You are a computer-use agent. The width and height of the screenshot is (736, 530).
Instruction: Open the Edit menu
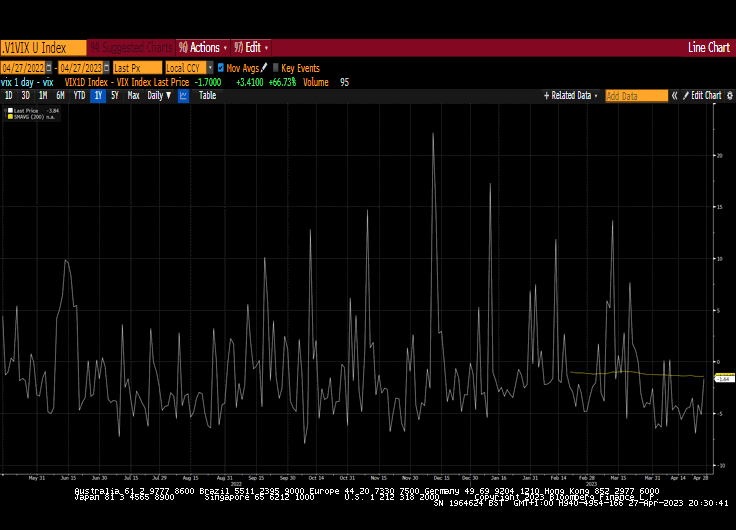point(251,47)
